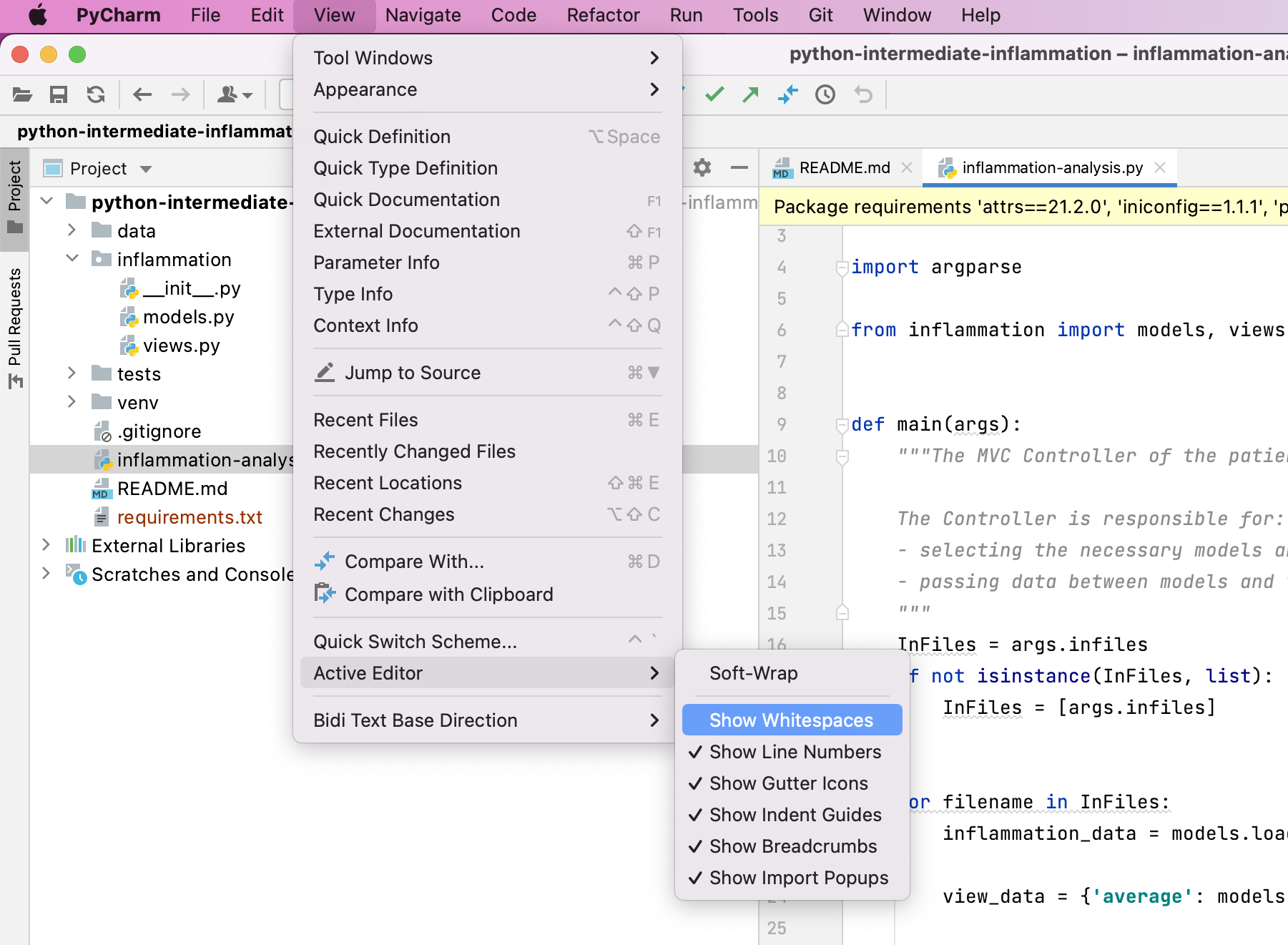Expand External Libraries in the Project panel
Viewport: 1288px width, 945px height.
[45, 545]
